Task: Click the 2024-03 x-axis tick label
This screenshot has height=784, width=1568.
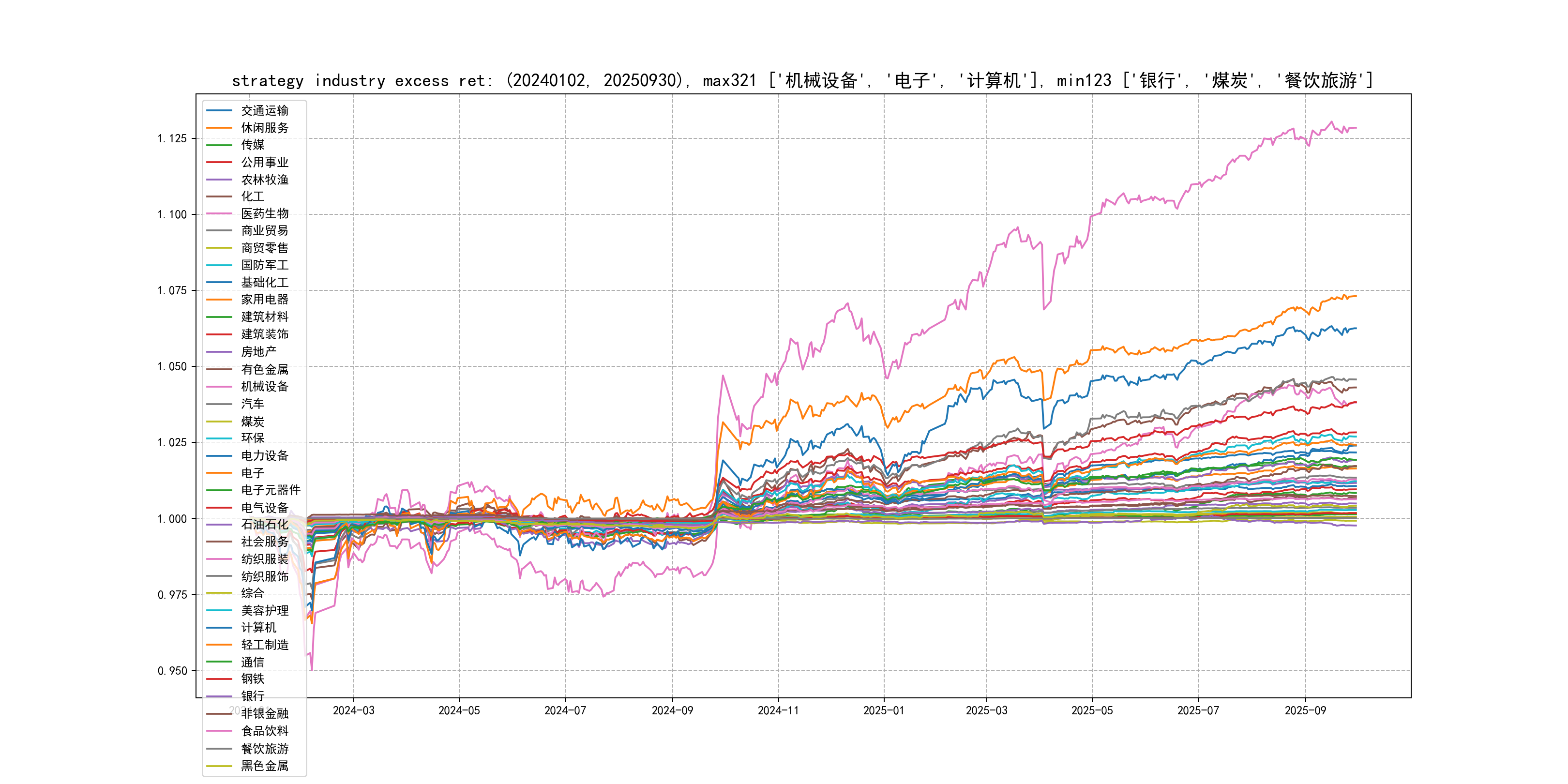Action: pyautogui.click(x=354, y=710)
